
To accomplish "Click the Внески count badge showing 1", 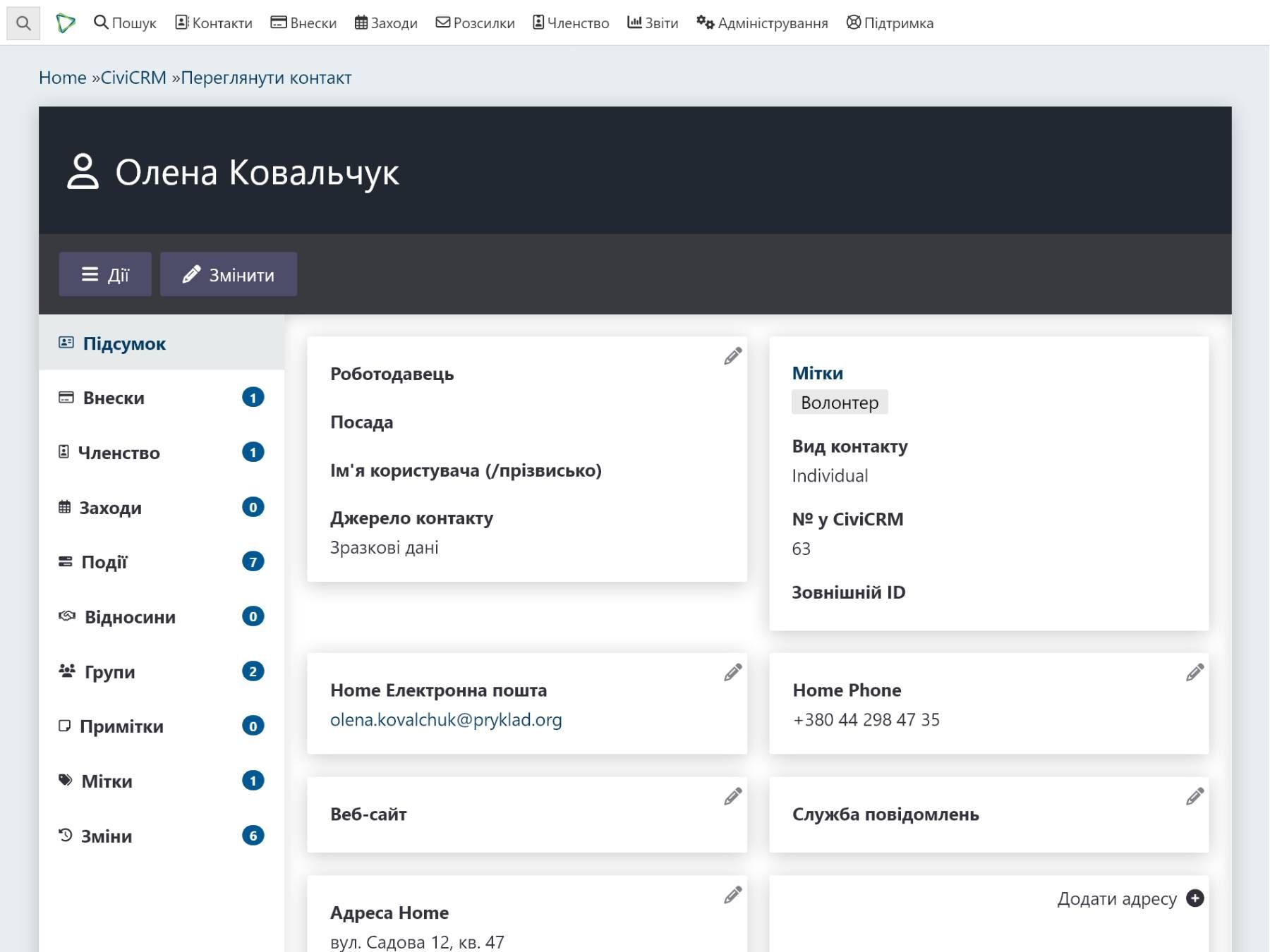I will (253, 398).
